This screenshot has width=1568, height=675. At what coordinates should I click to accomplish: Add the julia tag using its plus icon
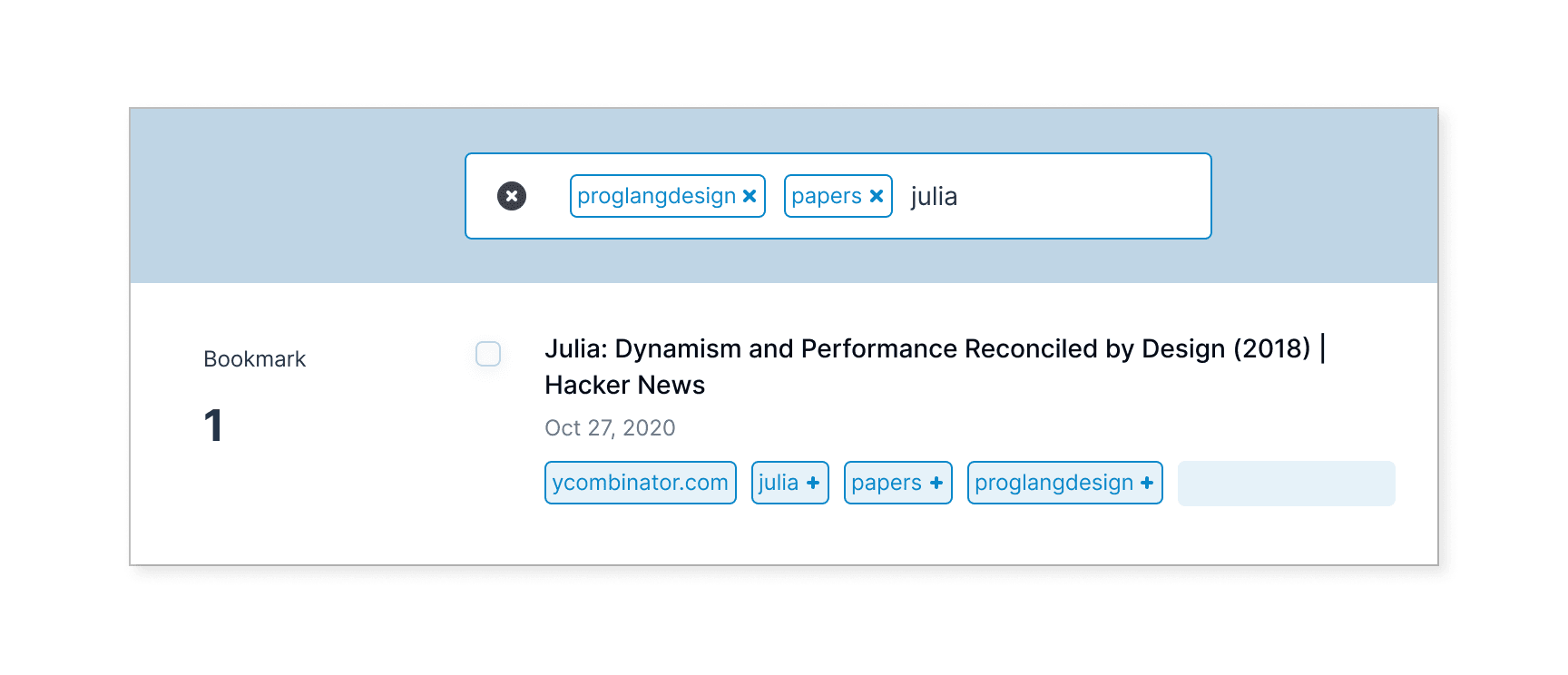[x=813, y=483]
